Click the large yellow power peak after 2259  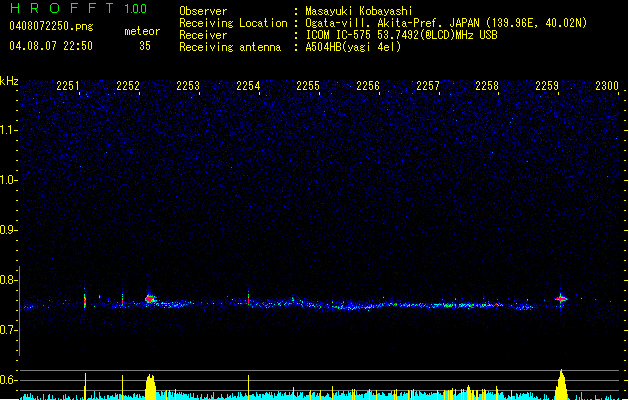coord(561,384)
